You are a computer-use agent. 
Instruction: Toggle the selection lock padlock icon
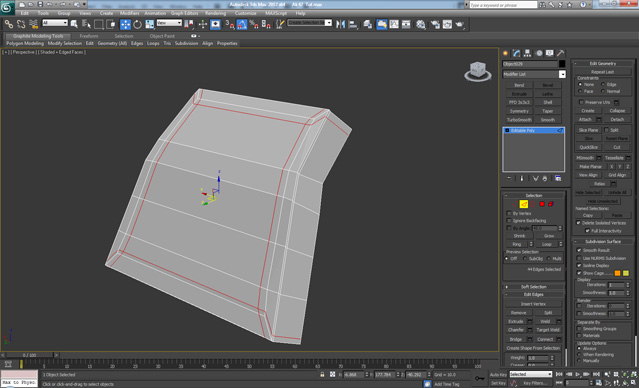click(322, 374)
